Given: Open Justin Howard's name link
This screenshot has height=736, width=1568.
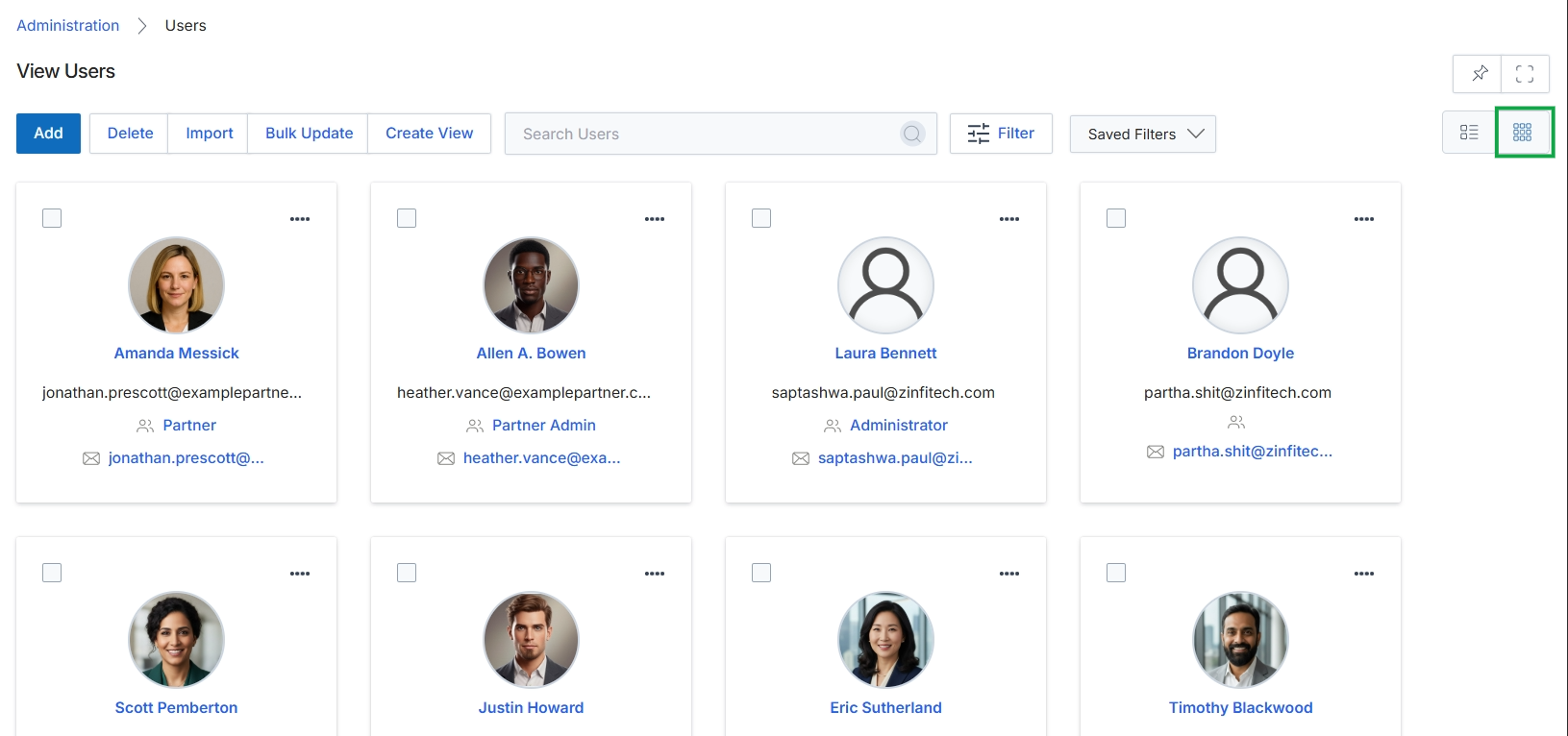Looking at the screenshot, I should pos(531,708).
